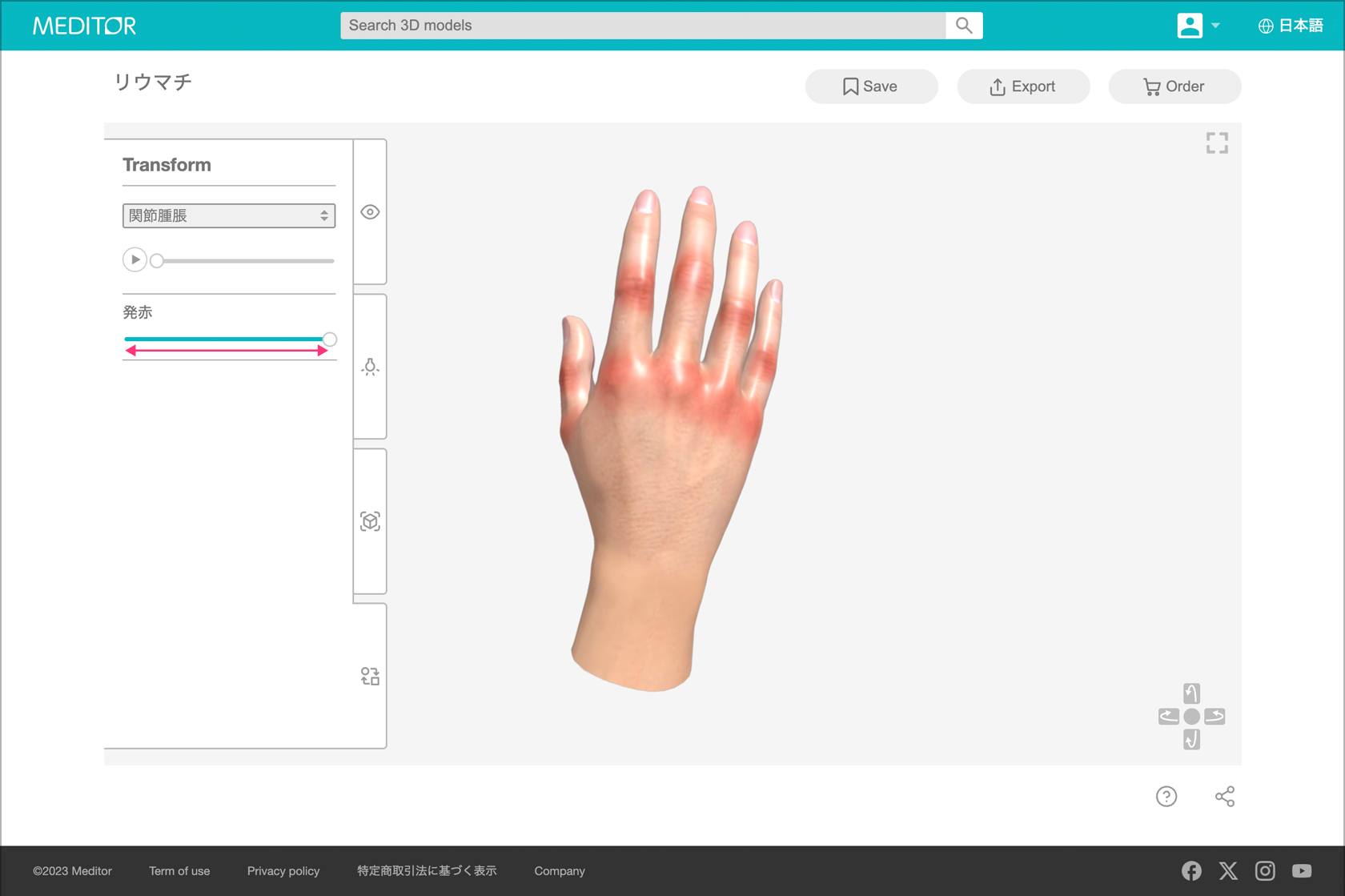The width and height of the screenshot is (1345, 896).
Task: Open the 日本語 language selector
Action: pos(1291,26)
